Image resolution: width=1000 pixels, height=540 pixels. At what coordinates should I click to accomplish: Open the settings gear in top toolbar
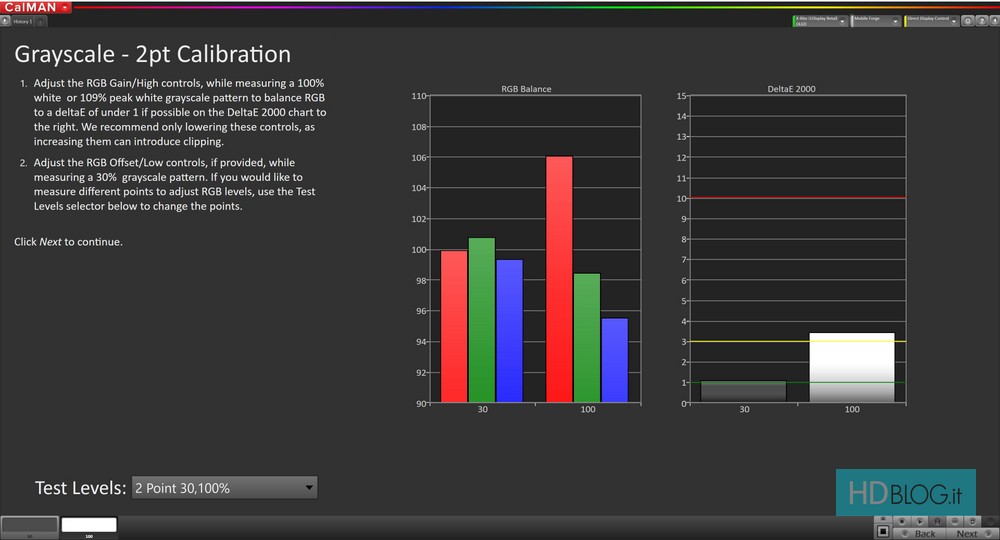(x=967, y=21)
